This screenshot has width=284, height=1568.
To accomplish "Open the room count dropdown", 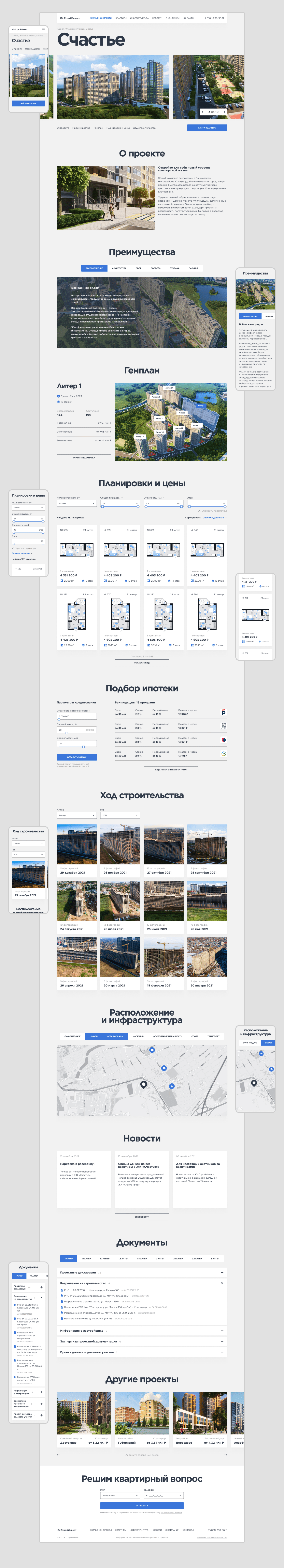I will (76, 503).
